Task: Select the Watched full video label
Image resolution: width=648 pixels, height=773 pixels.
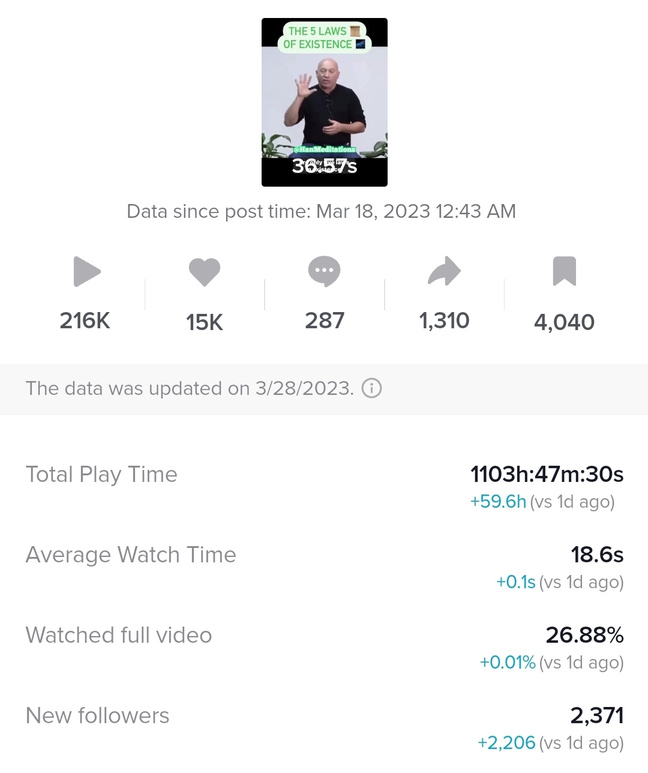Action: [x=118, y=635]
